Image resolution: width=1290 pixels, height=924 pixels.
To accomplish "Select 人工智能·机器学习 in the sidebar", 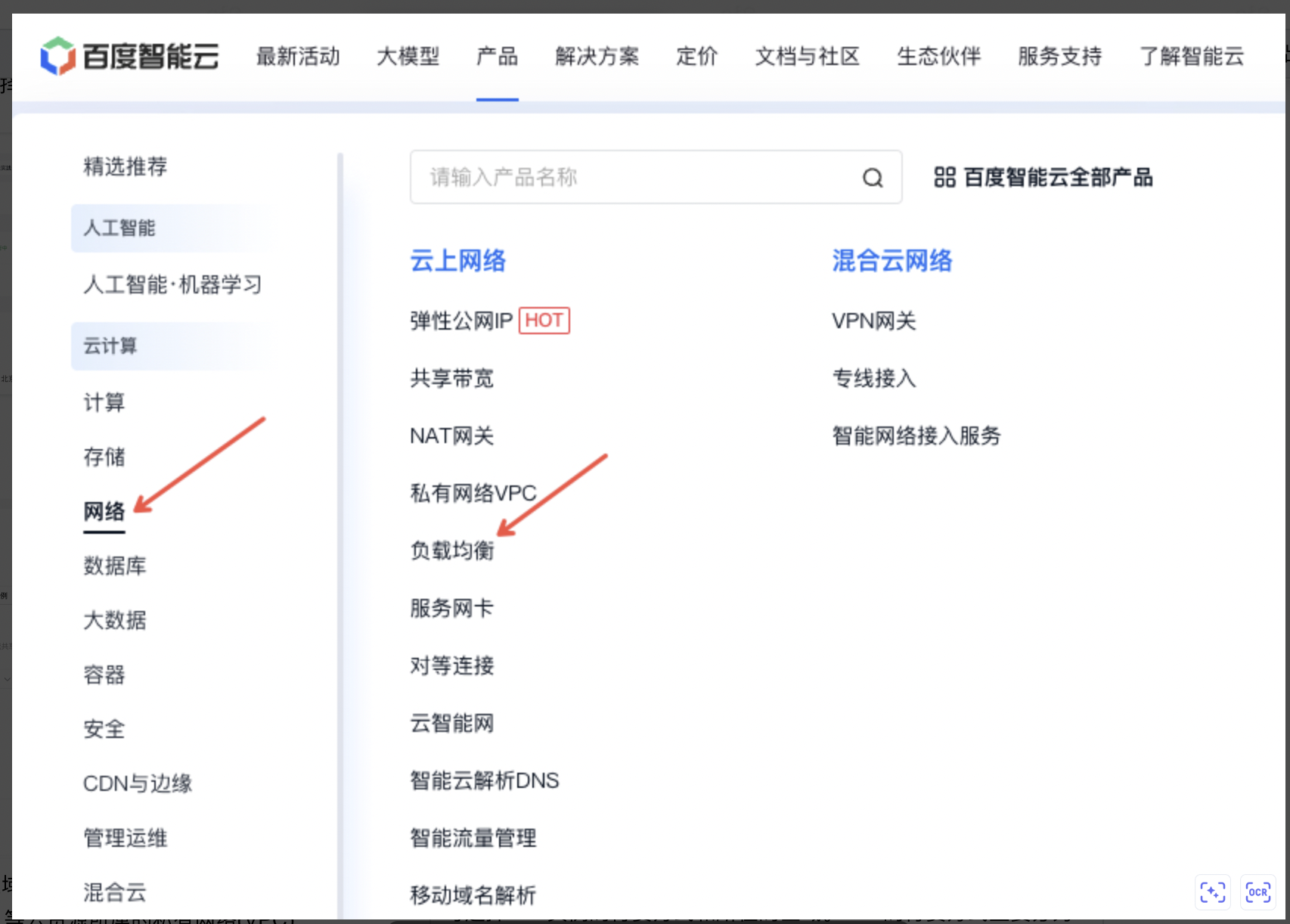I will (x=172, y=285).
